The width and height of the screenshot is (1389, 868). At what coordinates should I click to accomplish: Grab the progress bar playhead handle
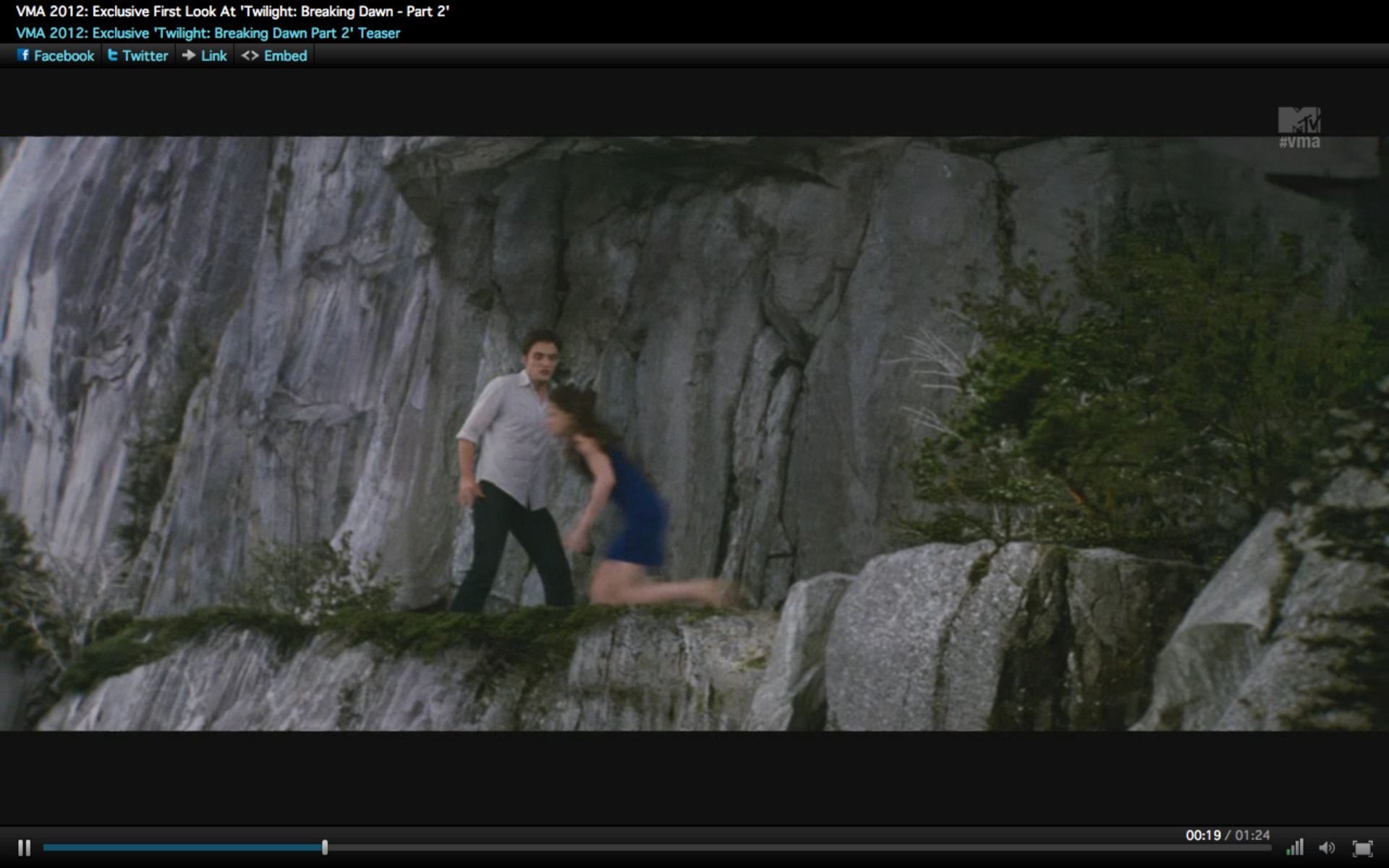click(x=325, y=847)
